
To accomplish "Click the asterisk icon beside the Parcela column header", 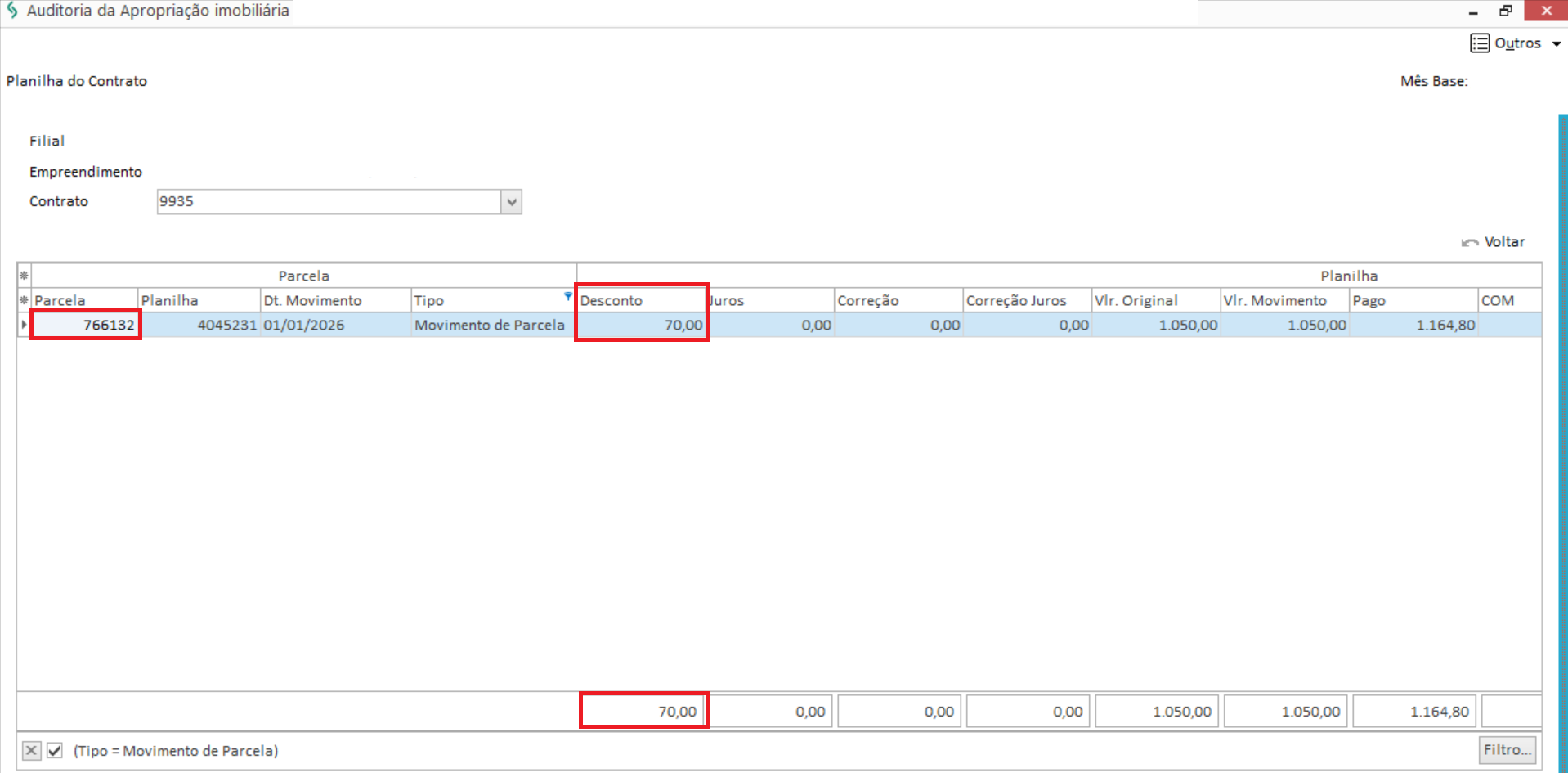I will pyautogui.click(x=24, y=300).
